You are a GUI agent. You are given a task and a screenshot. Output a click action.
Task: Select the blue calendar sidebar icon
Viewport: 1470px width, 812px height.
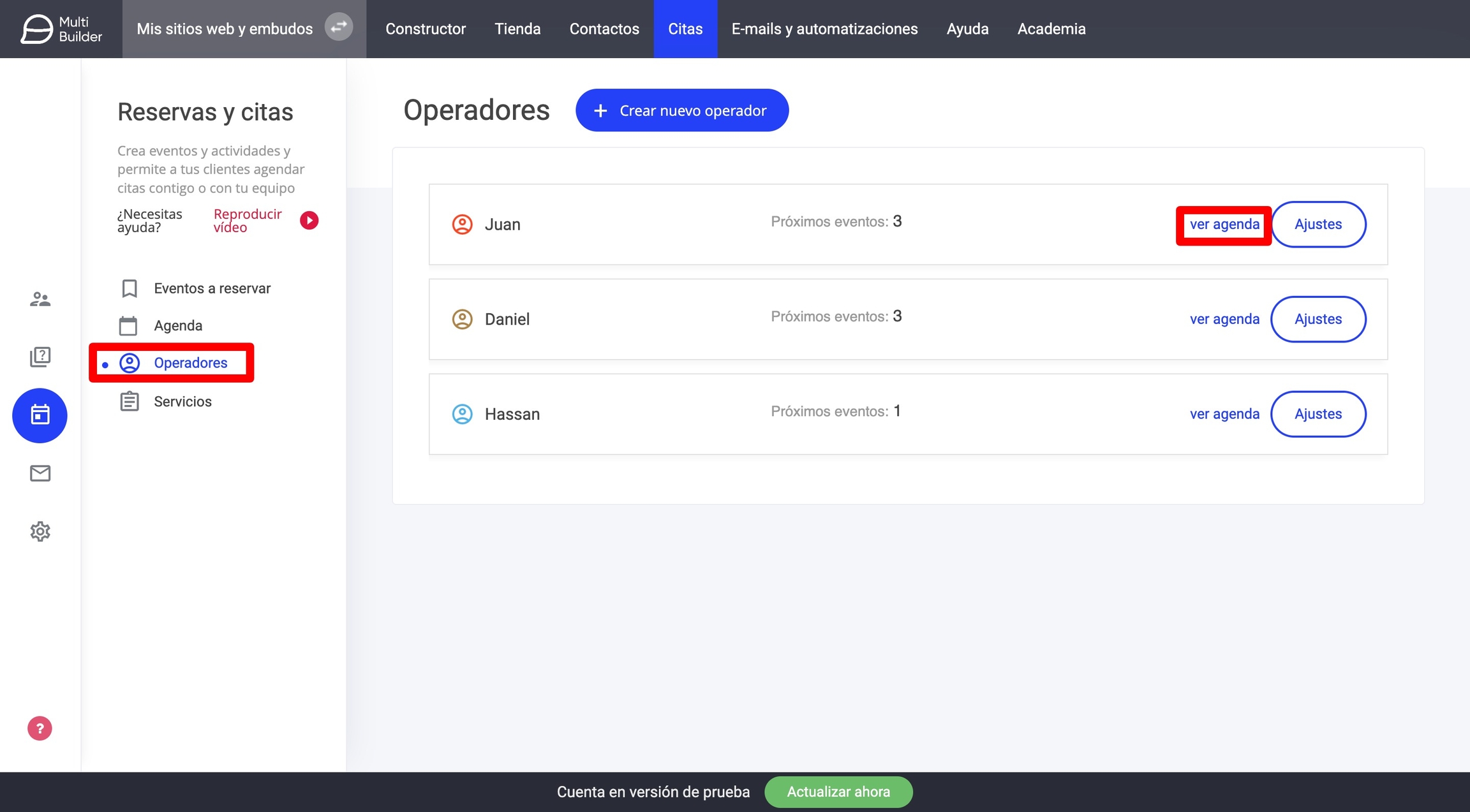(x=40, y=415)
